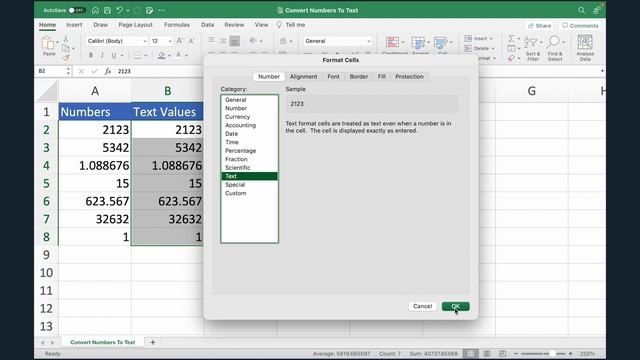Open the Format as Table icon
The height and width of the screenshot is (360, 640).
418,42
